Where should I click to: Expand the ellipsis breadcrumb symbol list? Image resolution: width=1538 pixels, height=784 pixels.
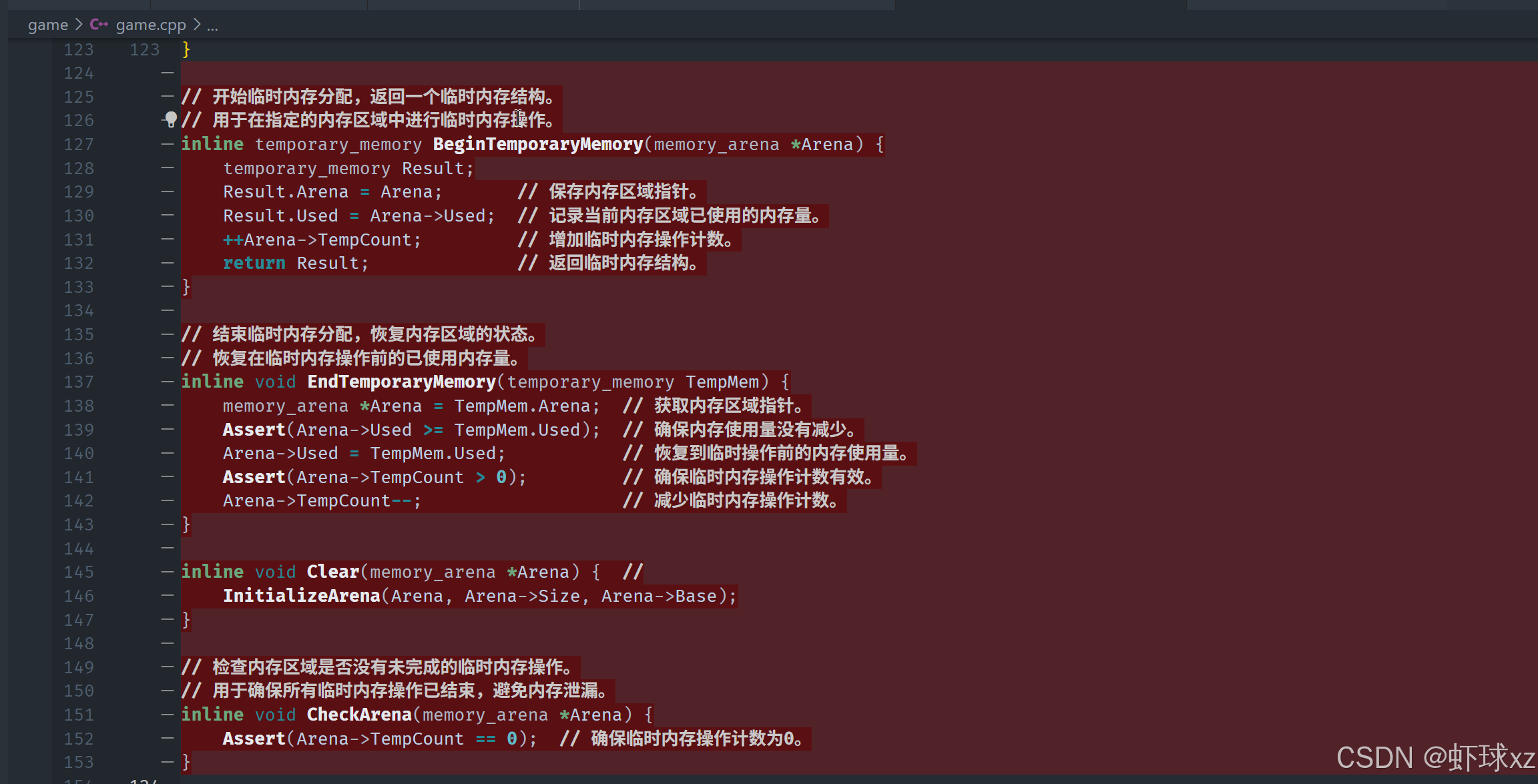(x=212, y=25)
